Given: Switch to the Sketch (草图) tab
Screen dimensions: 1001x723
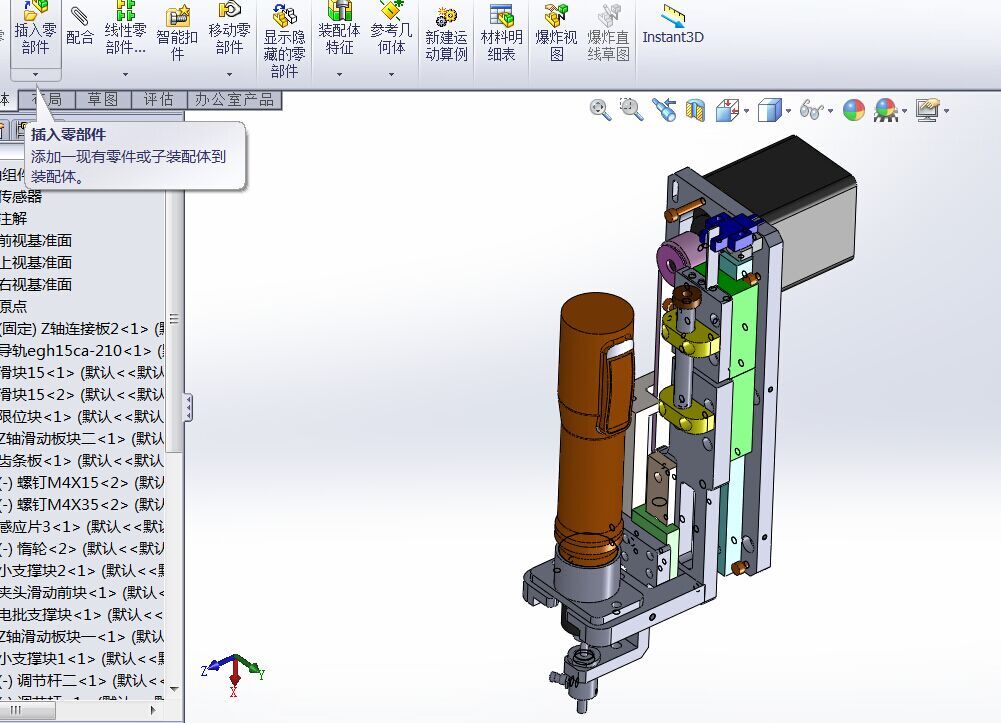Looking at the screenshot, I should 103,100.
